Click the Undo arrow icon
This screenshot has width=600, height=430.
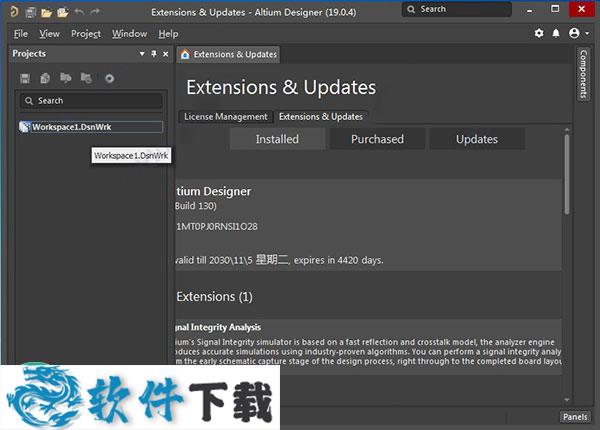[80, 12]
